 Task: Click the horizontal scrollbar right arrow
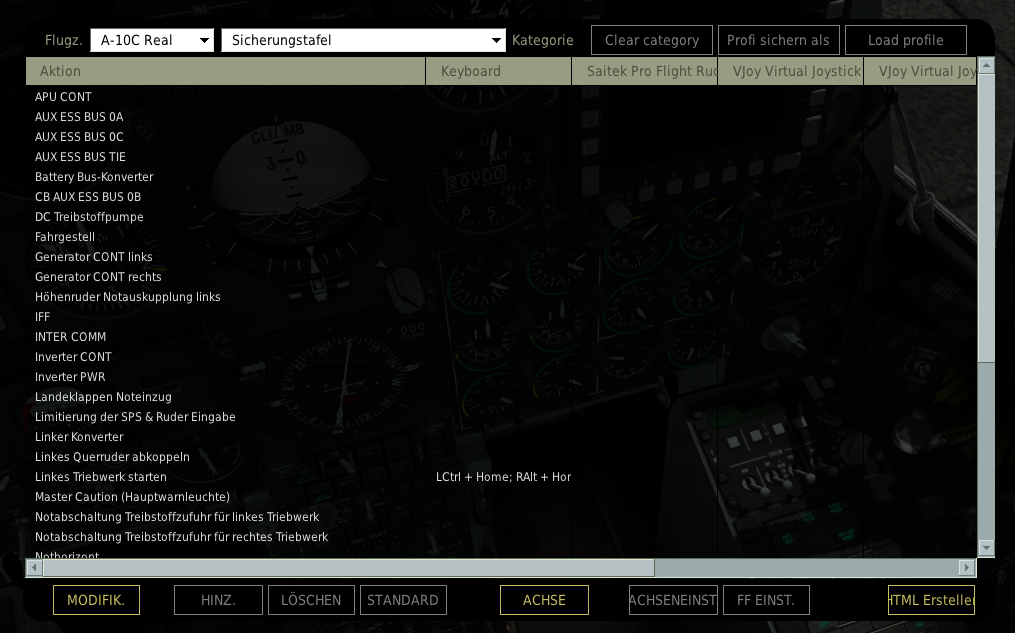click(966, 568)
